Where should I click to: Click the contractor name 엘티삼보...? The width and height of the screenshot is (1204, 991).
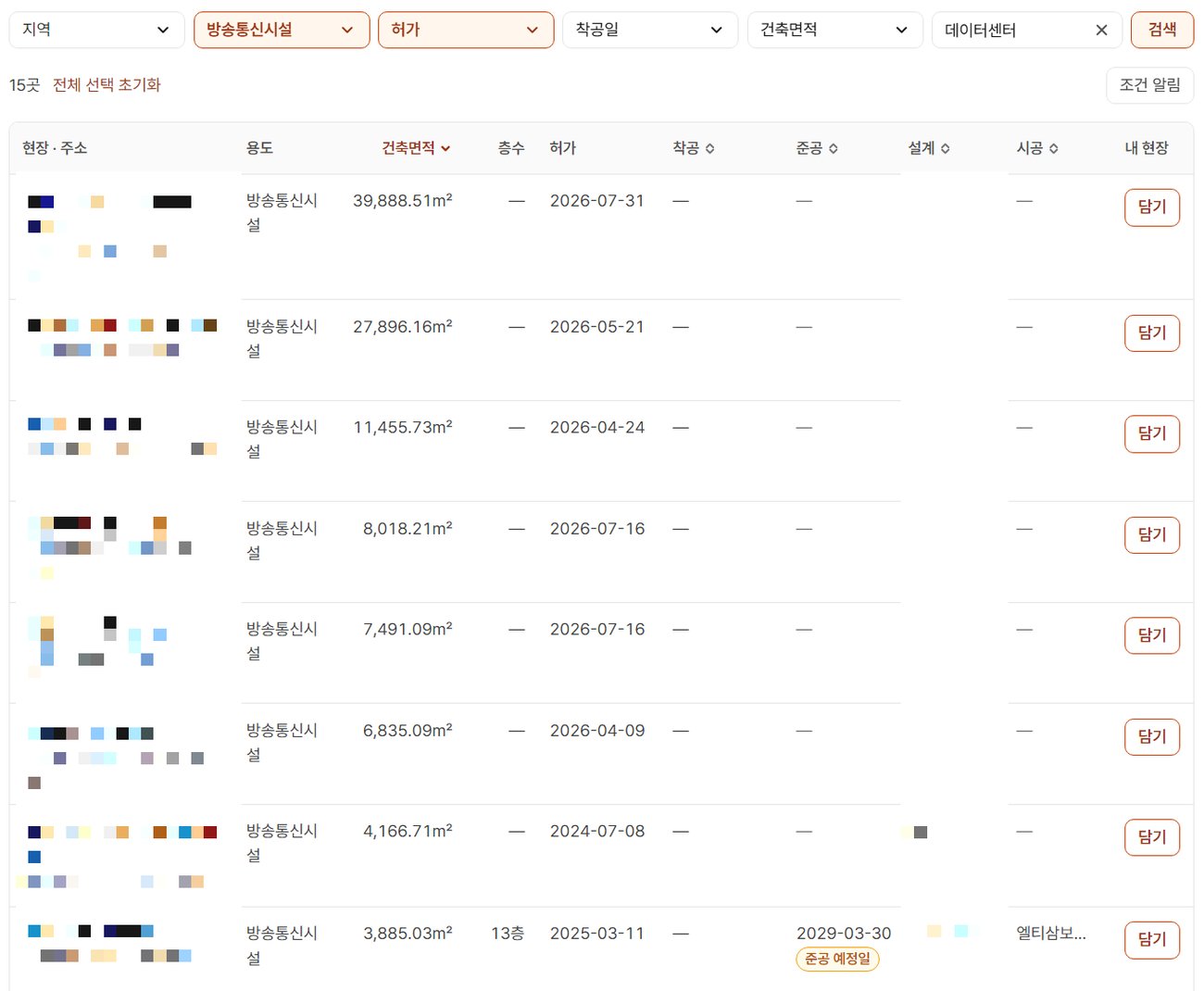pyautogui.click(x=1051, y=934)
